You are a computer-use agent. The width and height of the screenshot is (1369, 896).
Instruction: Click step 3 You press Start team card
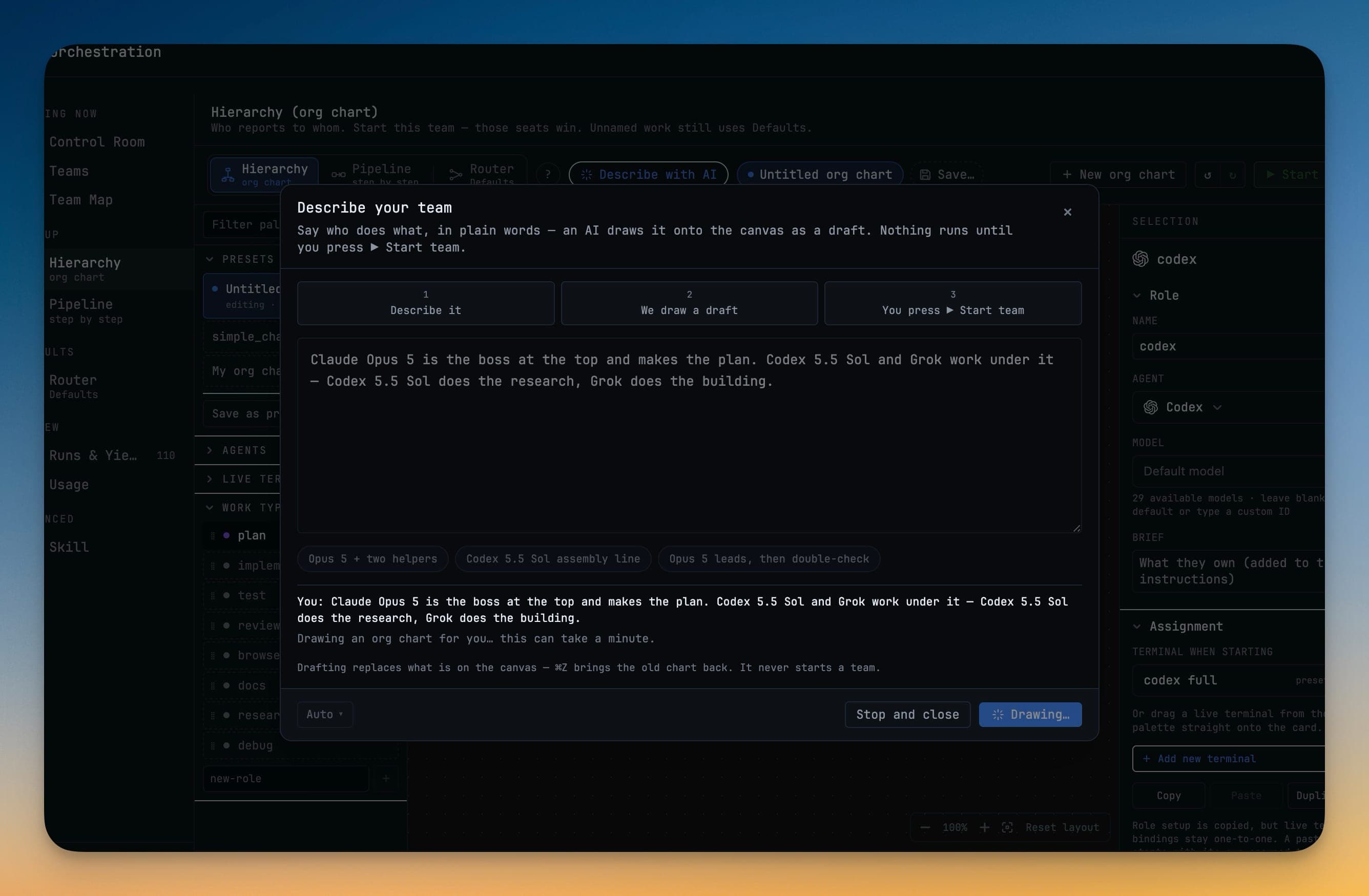tap(952, 303)
